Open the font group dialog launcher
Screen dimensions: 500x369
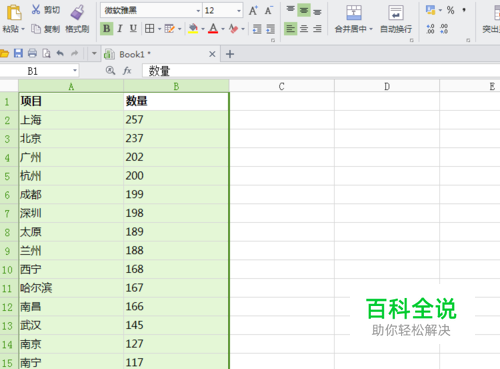click(x=273, y=40)
